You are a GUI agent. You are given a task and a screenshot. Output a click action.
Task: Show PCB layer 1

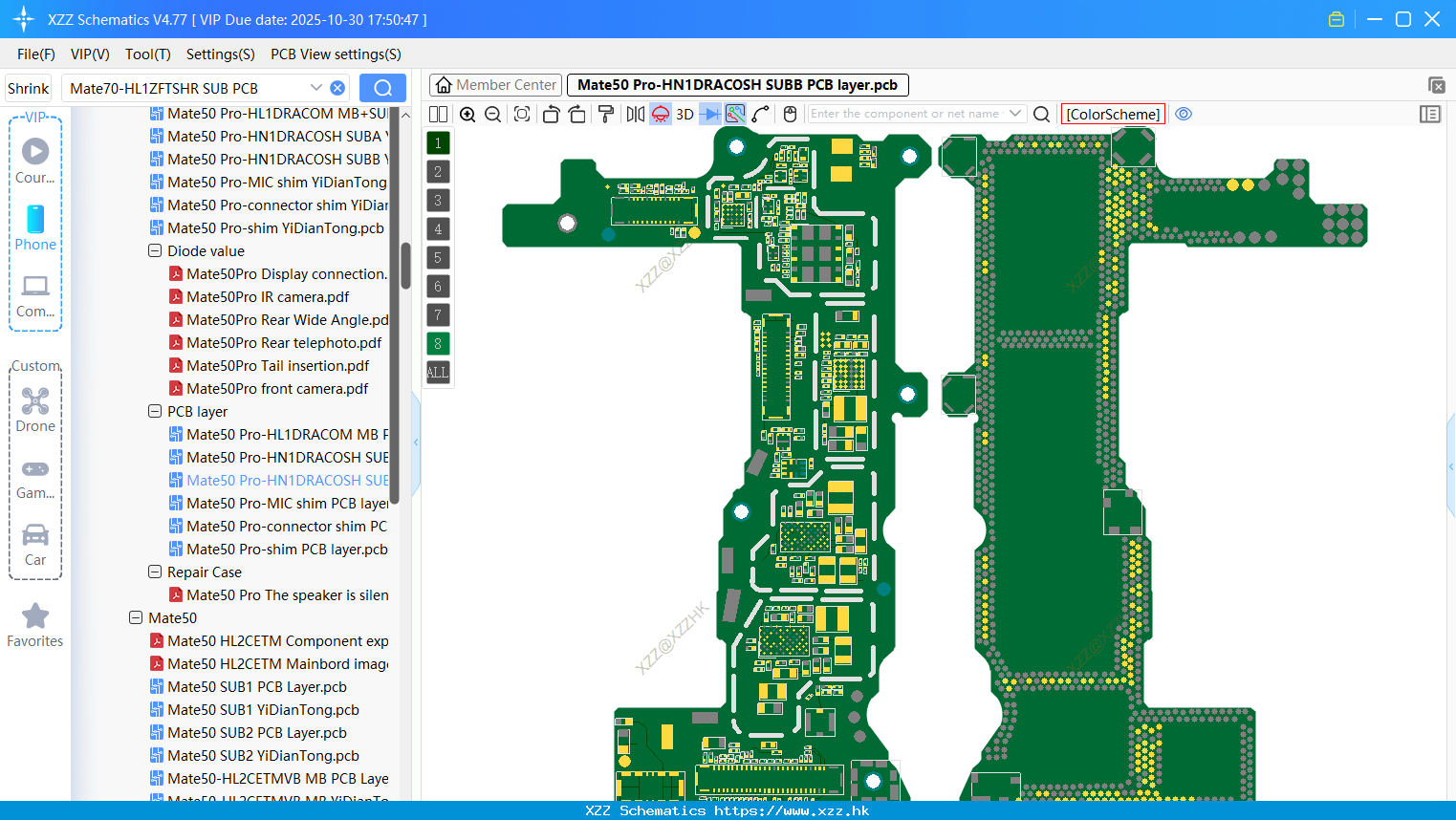tap(438, 143)
